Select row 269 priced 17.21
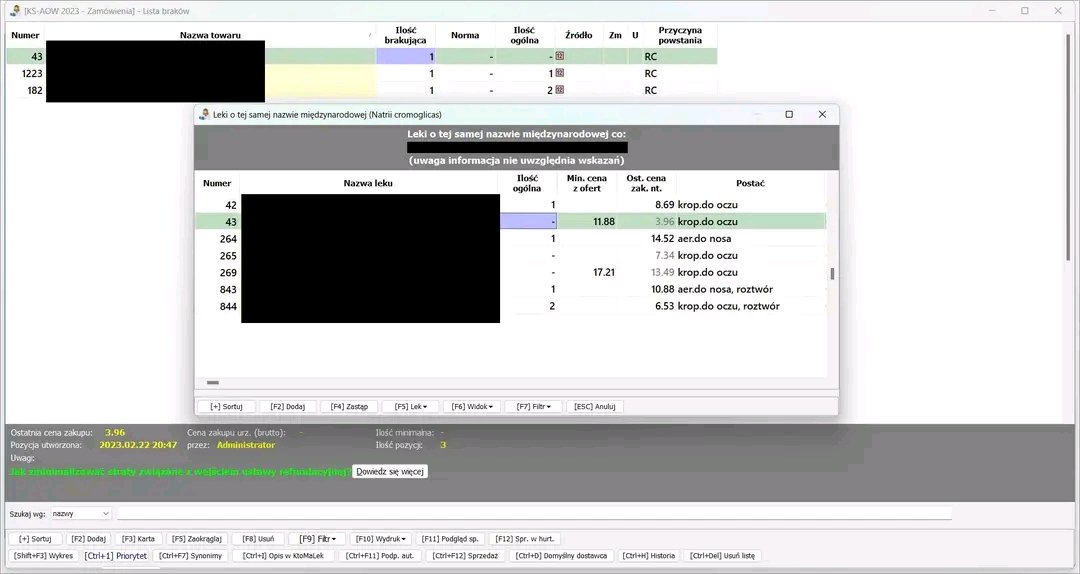Screen dimensions: 1080x574 [510, 272]
